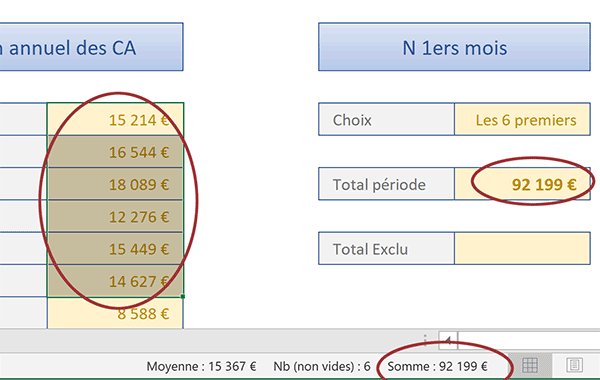
Task: Click the Nb (non vides) : 6 status entry
Action: 322,366
